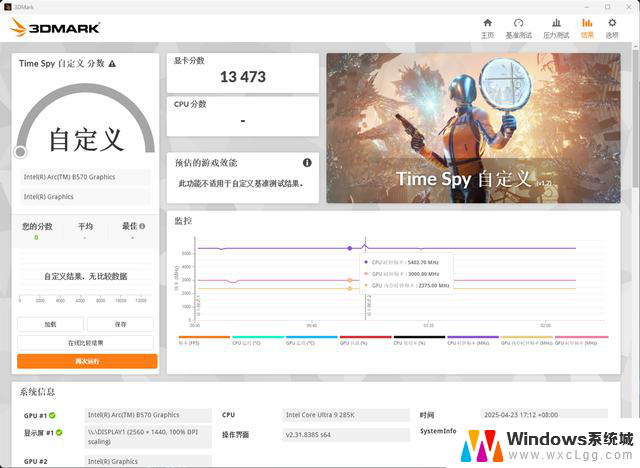Click the tooltip's GPU clock 3000.00 MHz entry
640x468 pixels.
click(401, 274)
